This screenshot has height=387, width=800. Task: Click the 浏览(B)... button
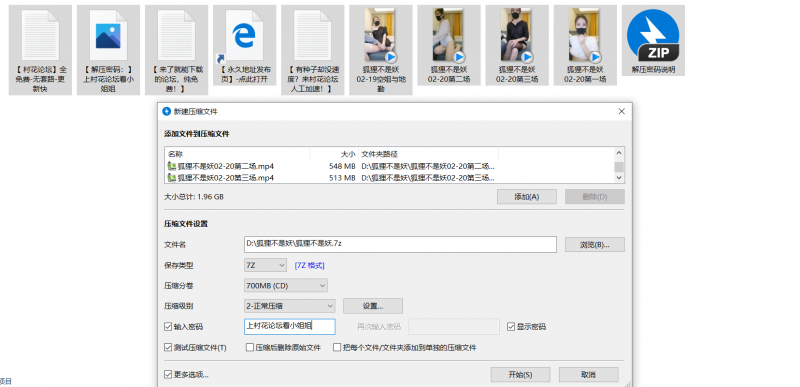pyautogui.click(x=594, y=244)
